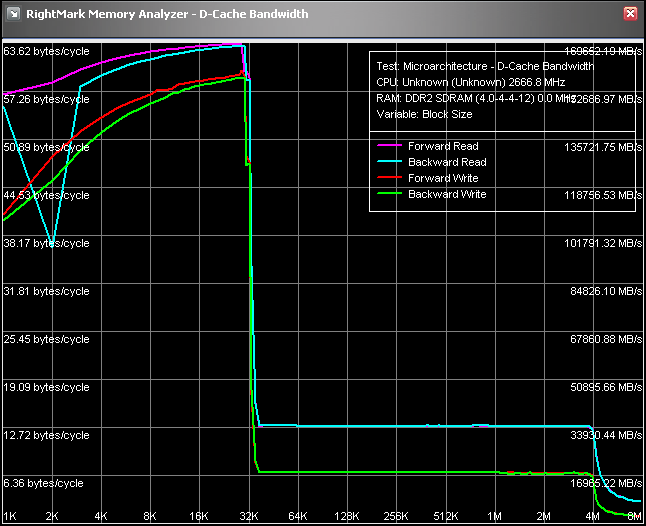Click the CPU: Unknown 2666.8 MHz line
Screen dimensions: 646x526
pos(470,82)
